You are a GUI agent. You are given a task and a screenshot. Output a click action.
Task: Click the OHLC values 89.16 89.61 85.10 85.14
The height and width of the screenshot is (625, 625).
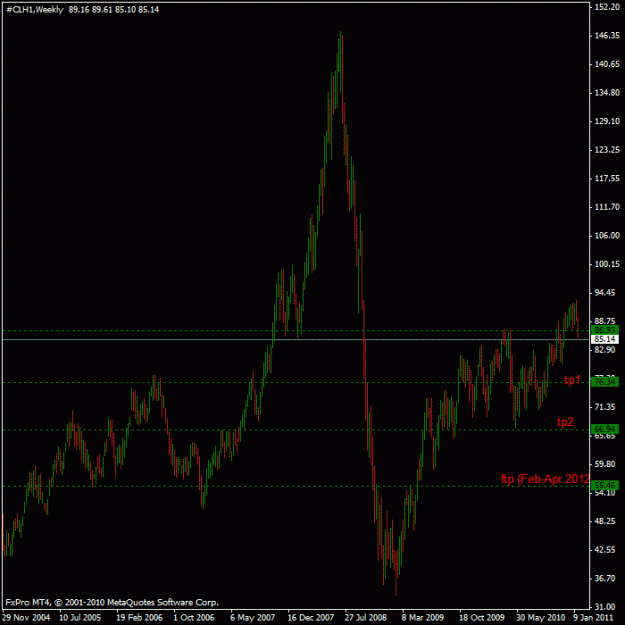114,10
